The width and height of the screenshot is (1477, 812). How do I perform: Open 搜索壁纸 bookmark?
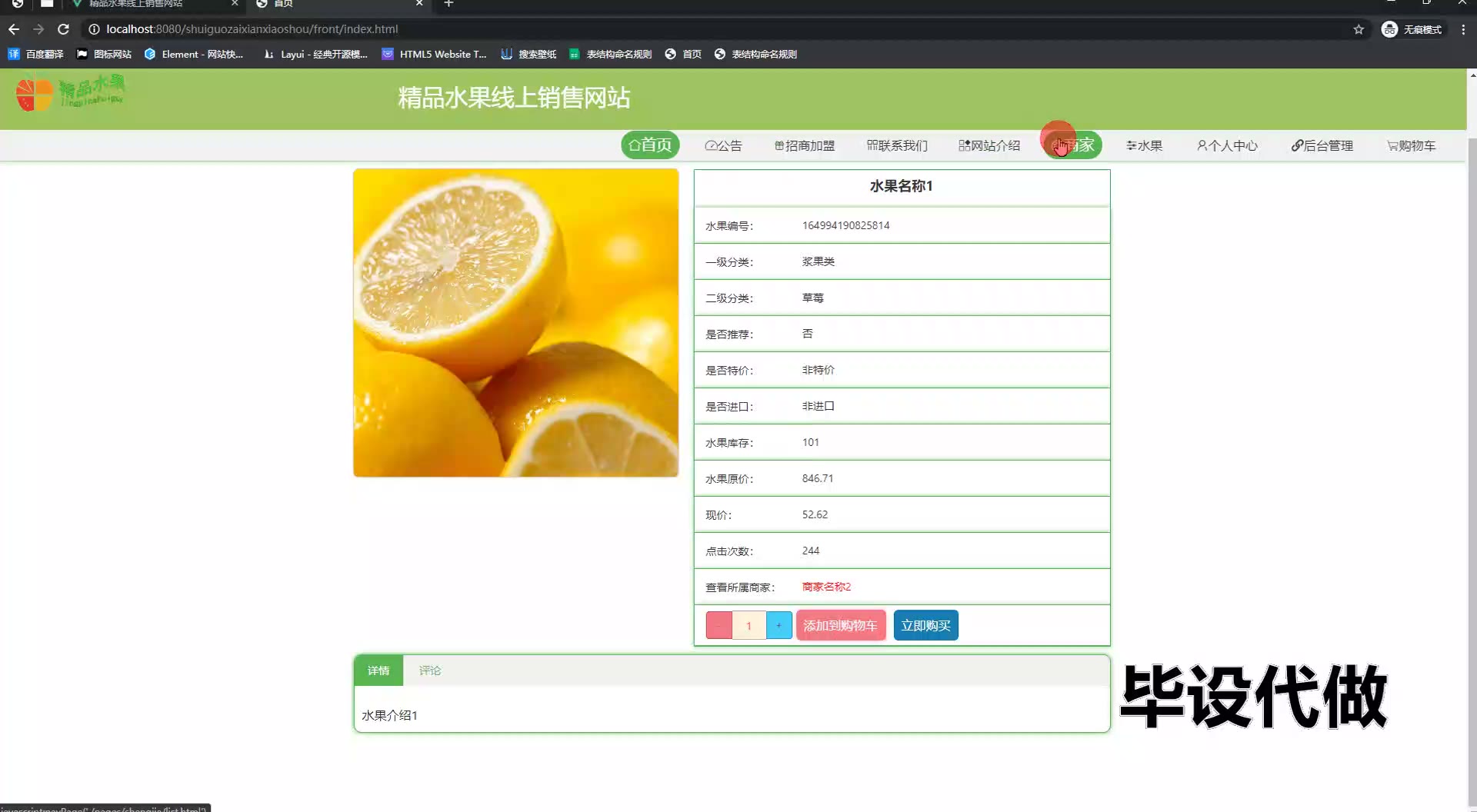(x=528, y=54)
